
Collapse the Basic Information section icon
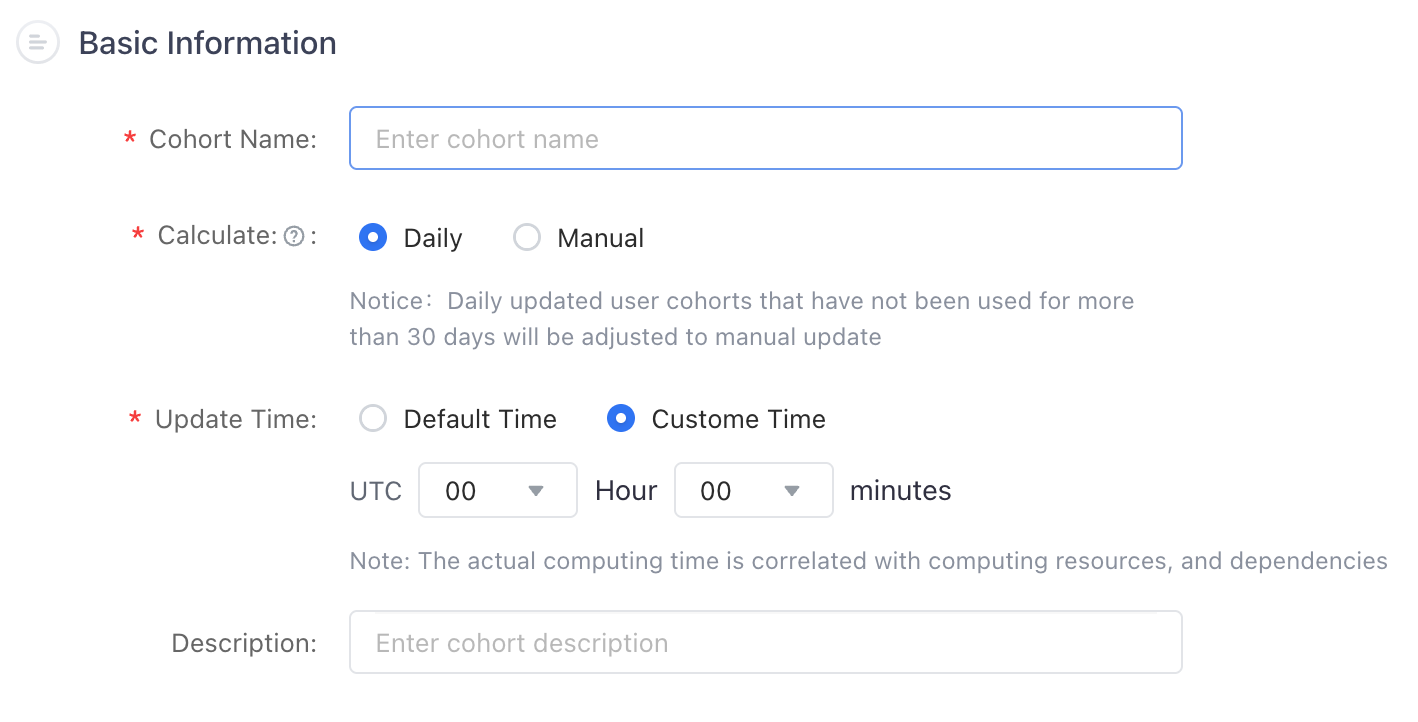[38, 43]
